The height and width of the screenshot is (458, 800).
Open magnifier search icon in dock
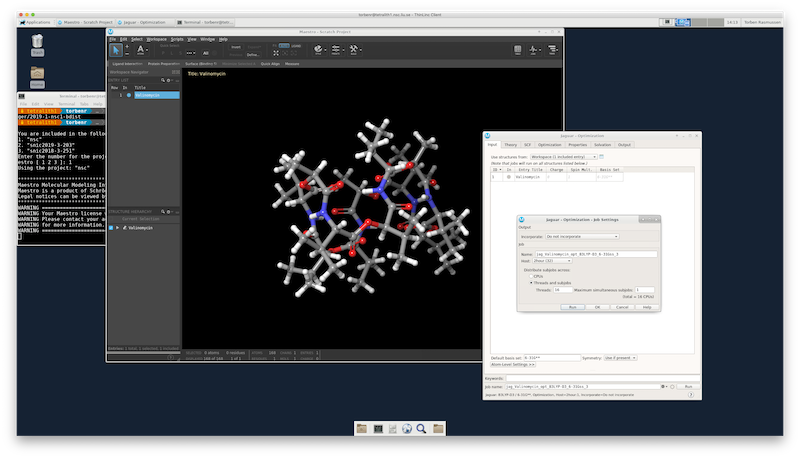[x=421, y=429]
